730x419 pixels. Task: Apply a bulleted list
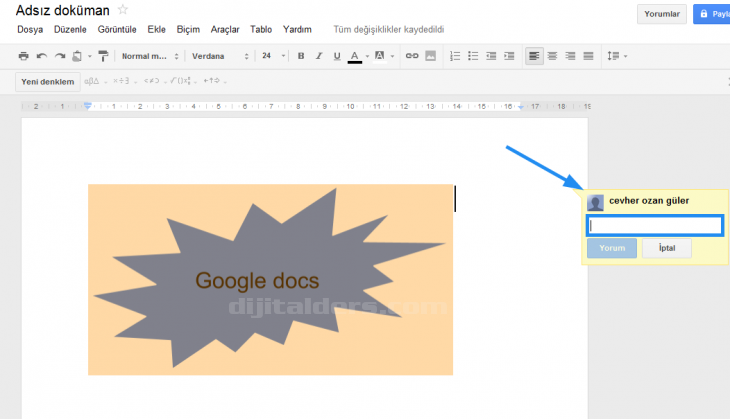click(473, 56)
